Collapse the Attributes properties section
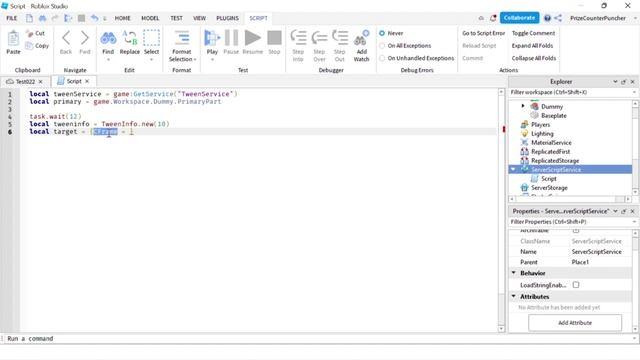Viewport: 640px width, 360px height. 514,296
